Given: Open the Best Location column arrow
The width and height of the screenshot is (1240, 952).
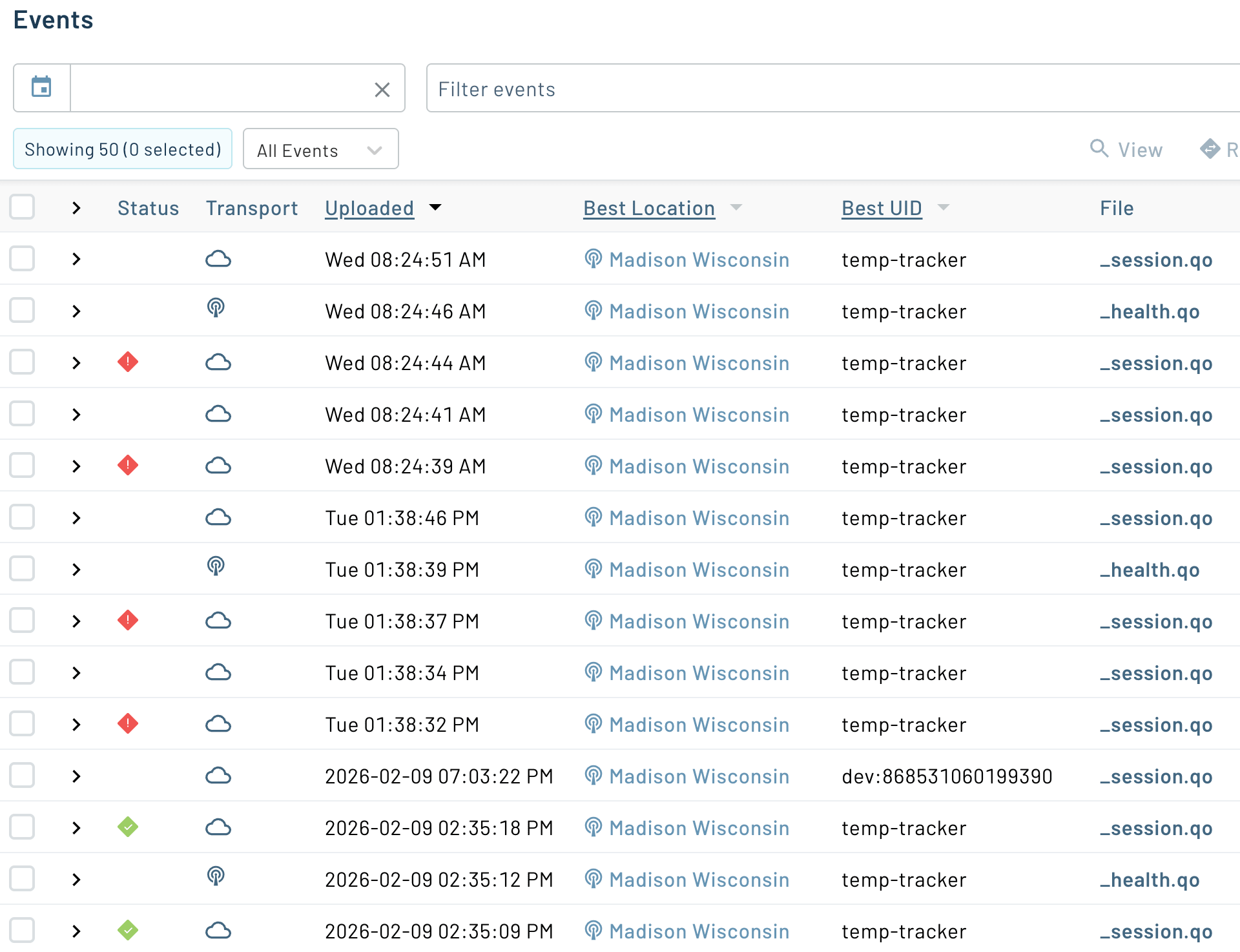Looking at the screenshot, I should coord(736,207).
